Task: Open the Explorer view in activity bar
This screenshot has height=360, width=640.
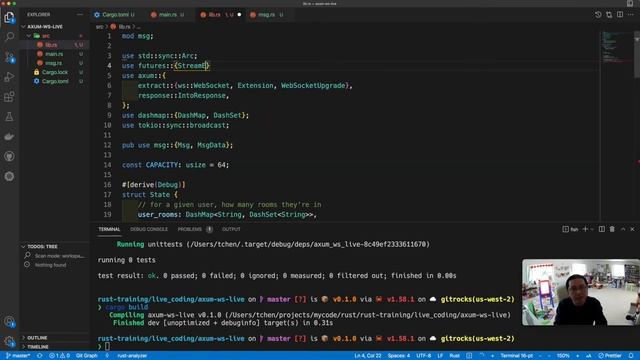Action: (x=9, y=18)
